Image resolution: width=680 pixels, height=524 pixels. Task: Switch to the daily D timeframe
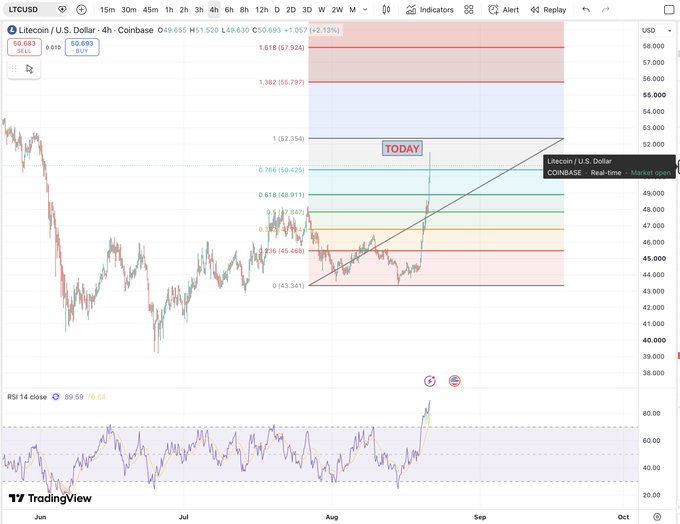(x=277, y=10)
